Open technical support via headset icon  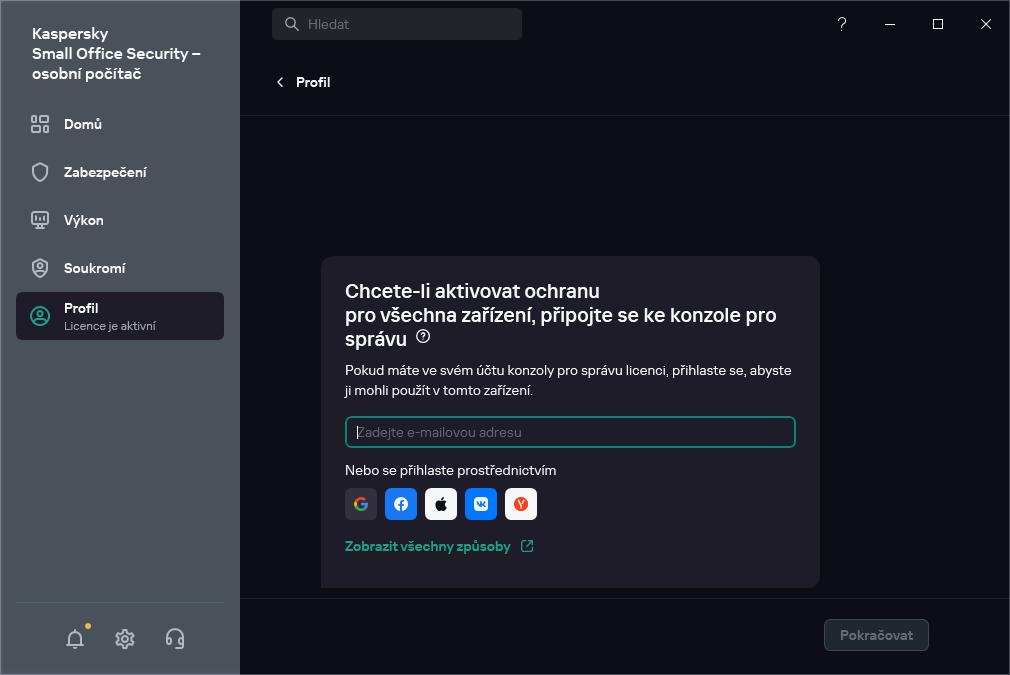click(x=175, y=638)
